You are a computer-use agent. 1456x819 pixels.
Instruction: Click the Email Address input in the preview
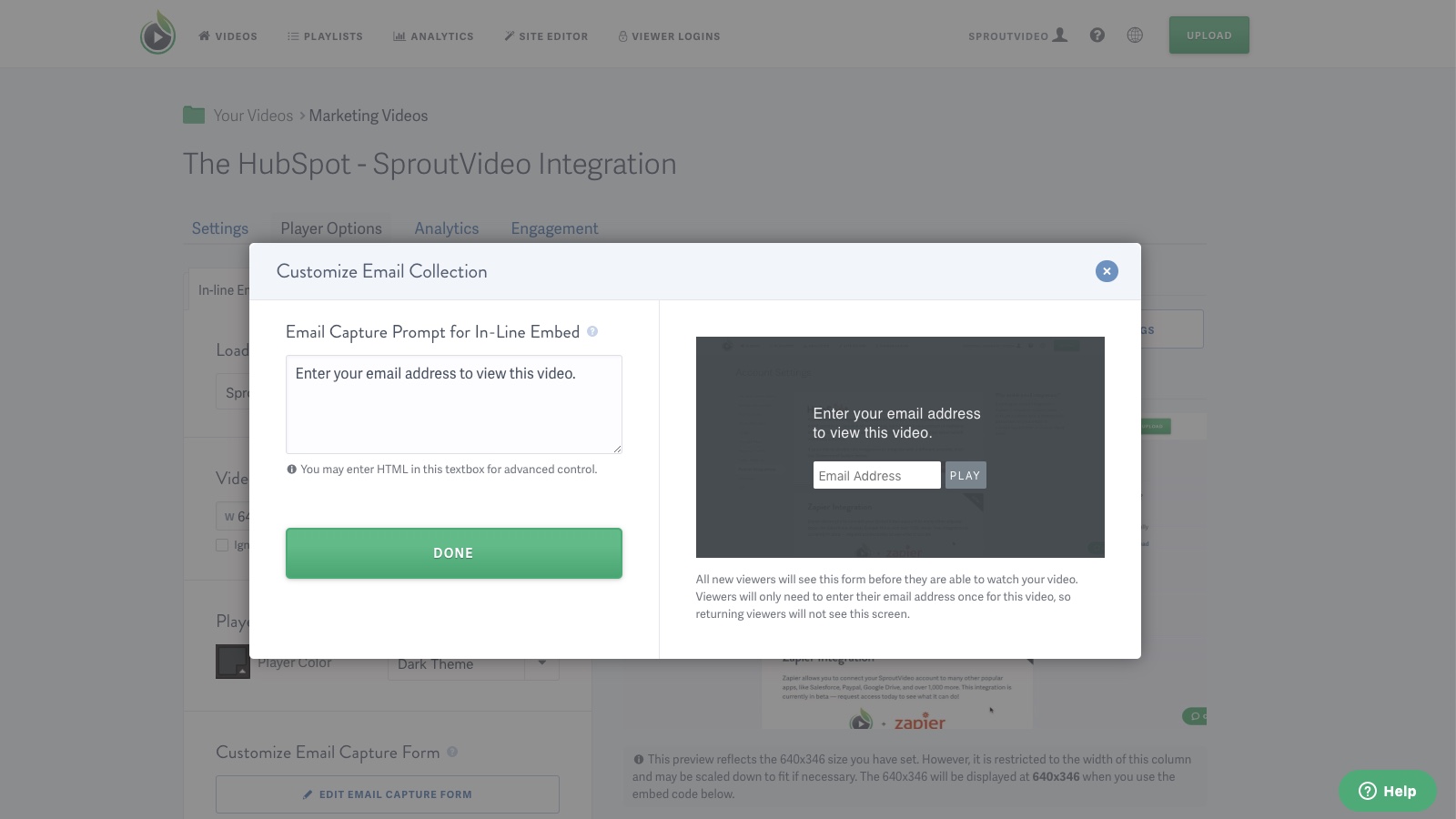click(876, 475)
